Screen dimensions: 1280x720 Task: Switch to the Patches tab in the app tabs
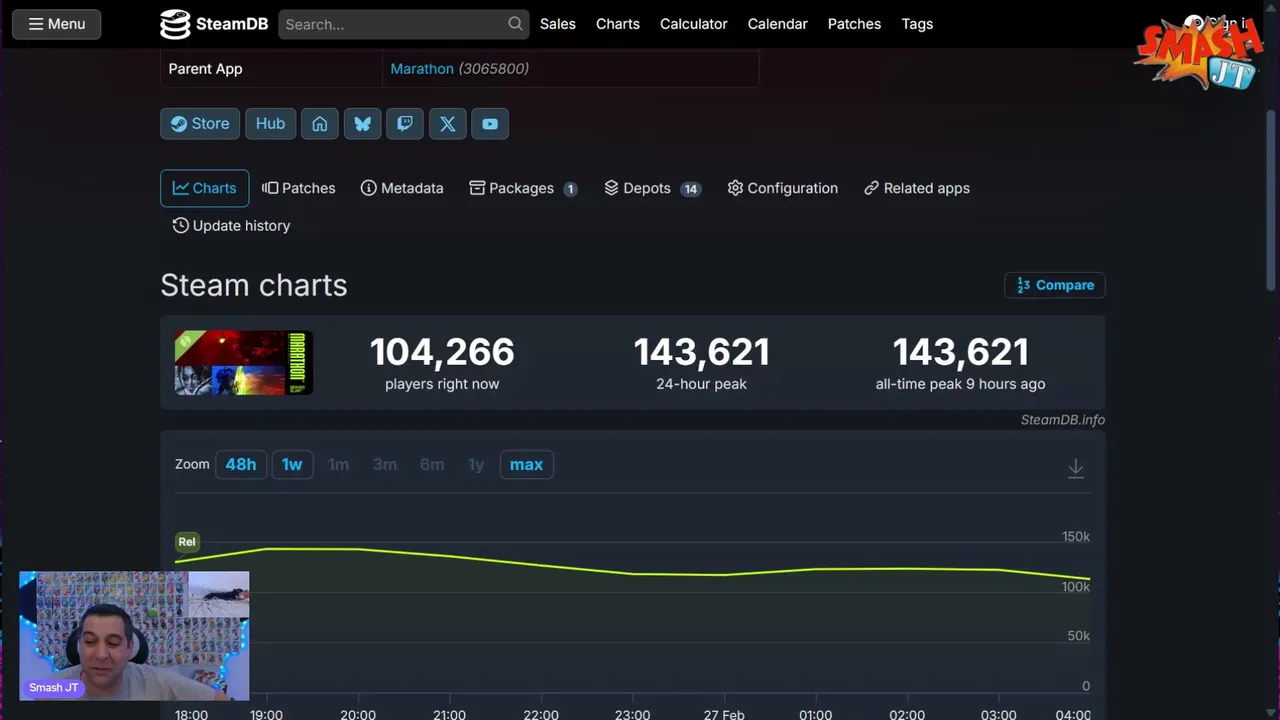coord(299,188)
